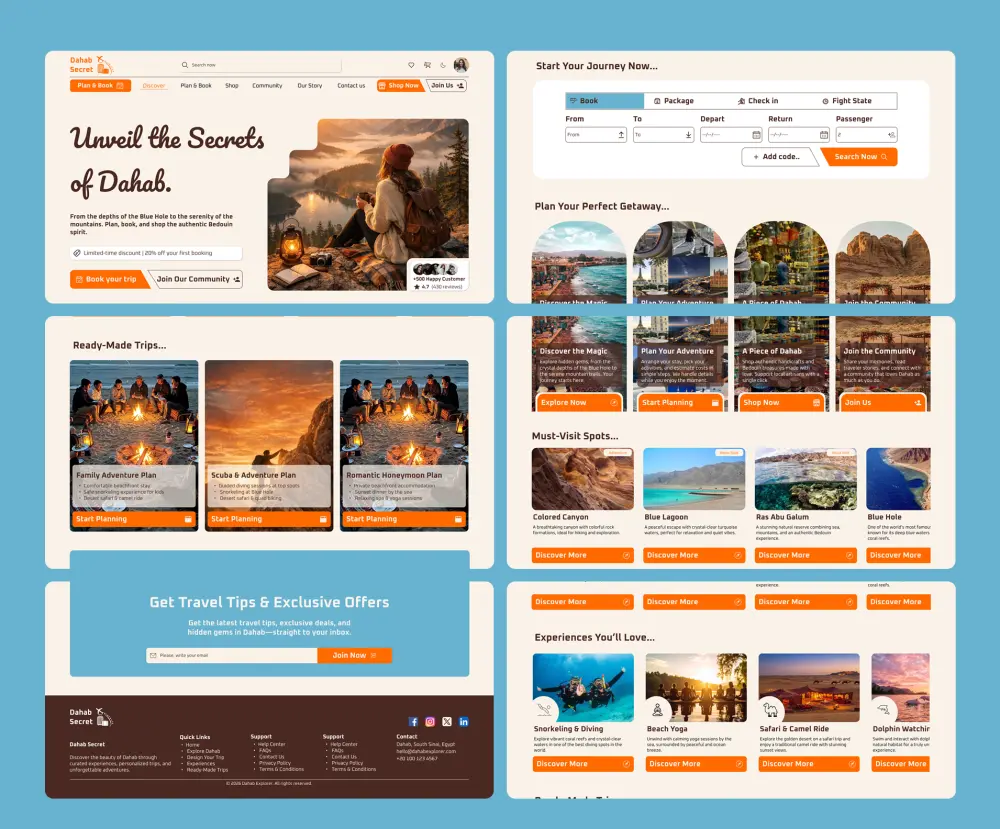The height and width of the screenshot is (829, 1000).
Task: Click the discount tag icon beside limited-time offer
Action: tap(77, 253)
